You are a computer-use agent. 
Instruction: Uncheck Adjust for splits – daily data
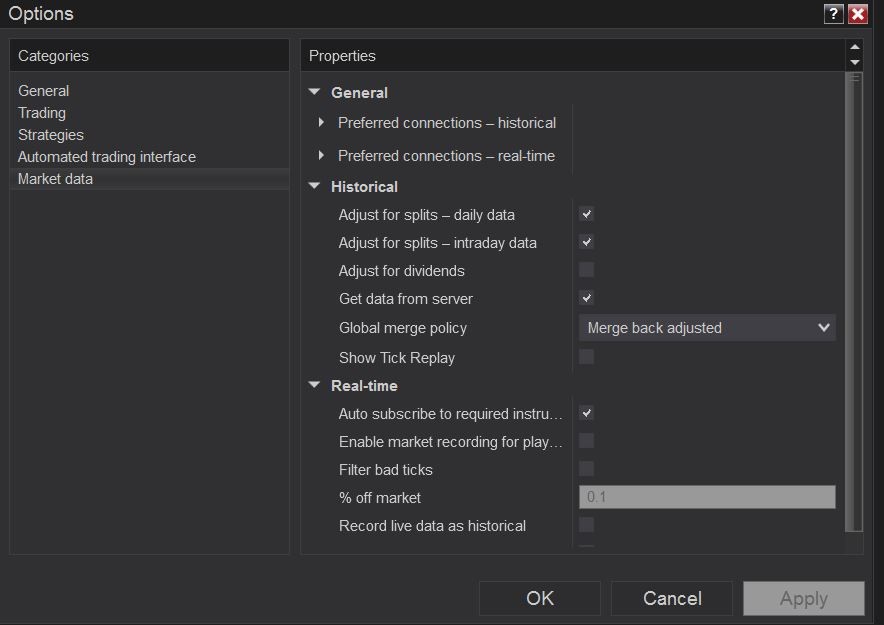pyautogui.click(x=587, y=214)
